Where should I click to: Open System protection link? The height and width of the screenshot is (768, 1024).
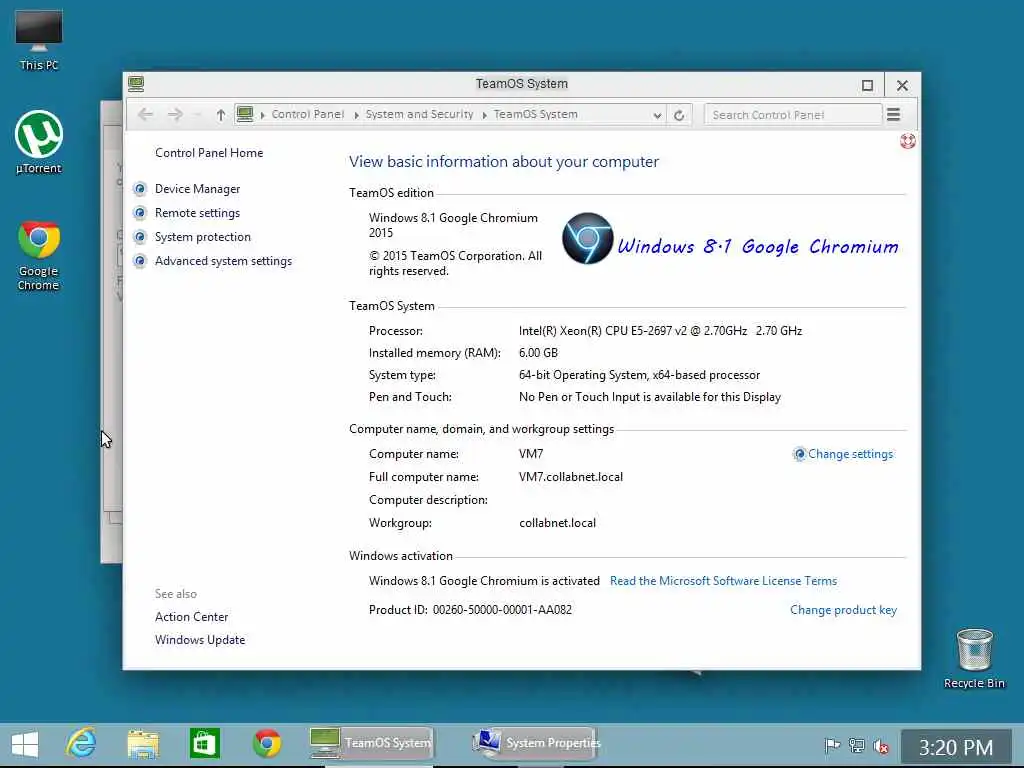(202, 237)
